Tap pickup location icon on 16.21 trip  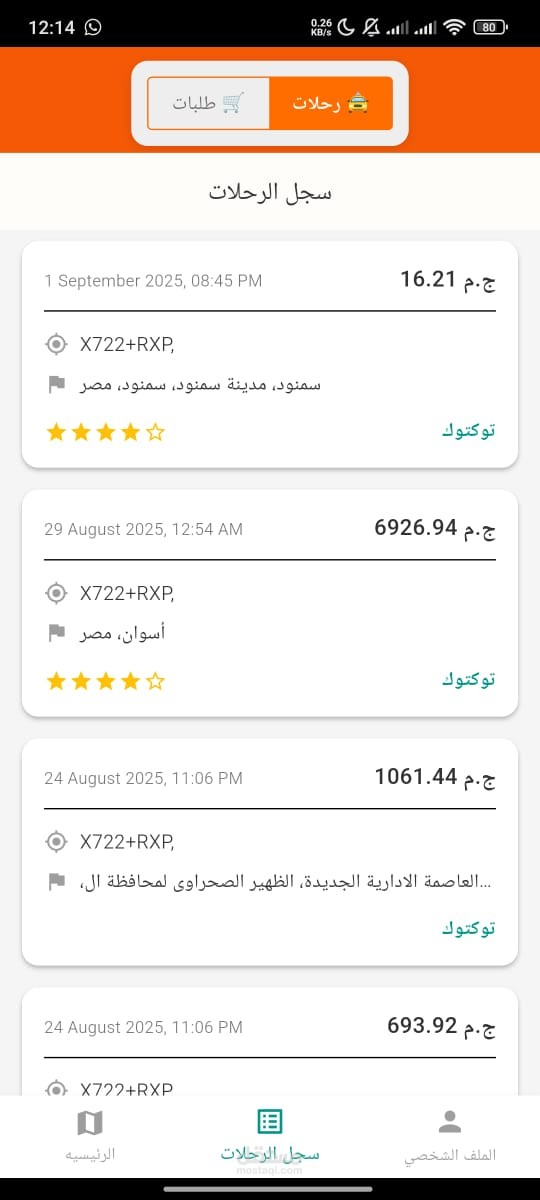[x=56, y=345]
